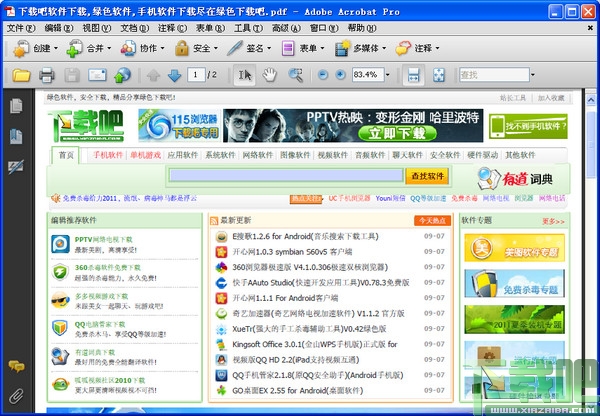
Task: Click the 注释 comment bubble icon
Action: pyautogui.click(x=403, y=49)
